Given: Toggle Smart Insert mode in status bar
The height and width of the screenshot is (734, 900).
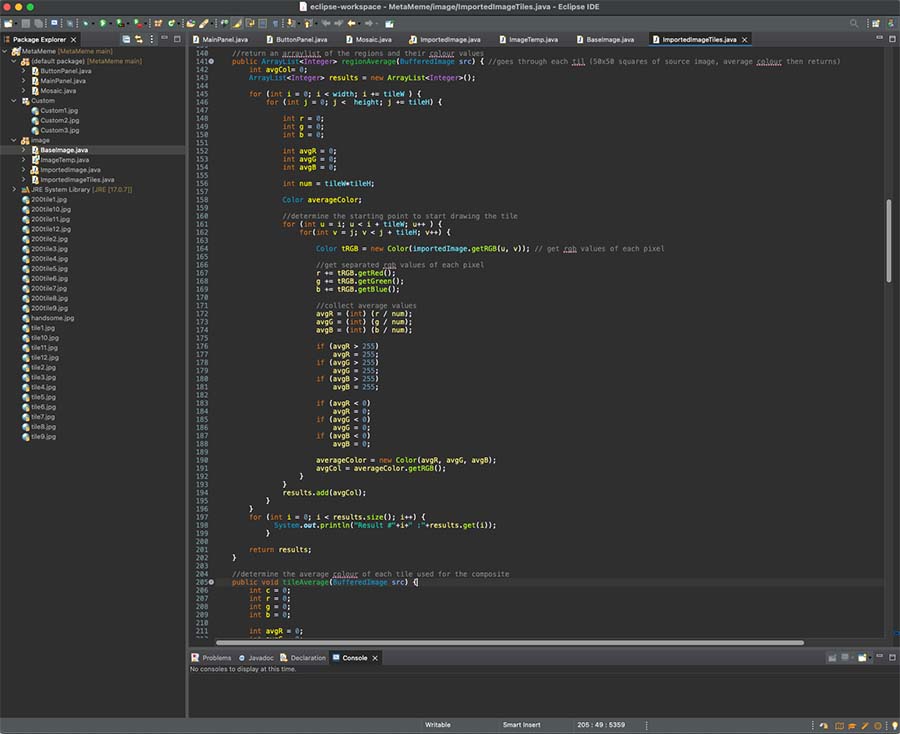Looking at the screenshot, I should point(522,725).
